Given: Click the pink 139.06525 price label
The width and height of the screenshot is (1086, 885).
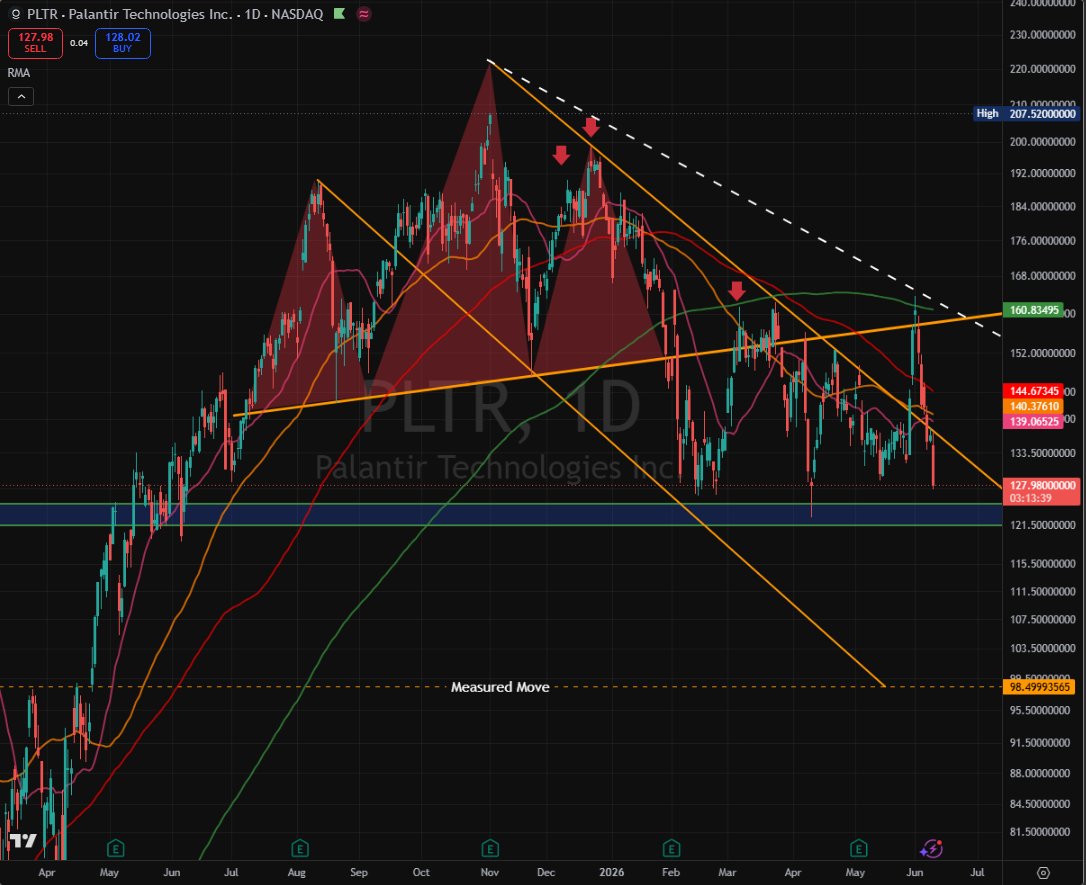Looking at the screenshot, I should (1033, 422).
